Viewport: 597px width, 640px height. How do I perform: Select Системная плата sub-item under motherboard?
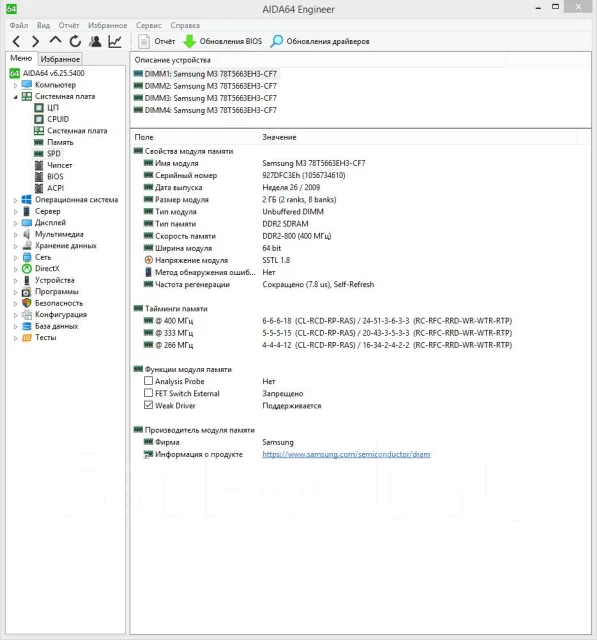[x=77, y=131]
